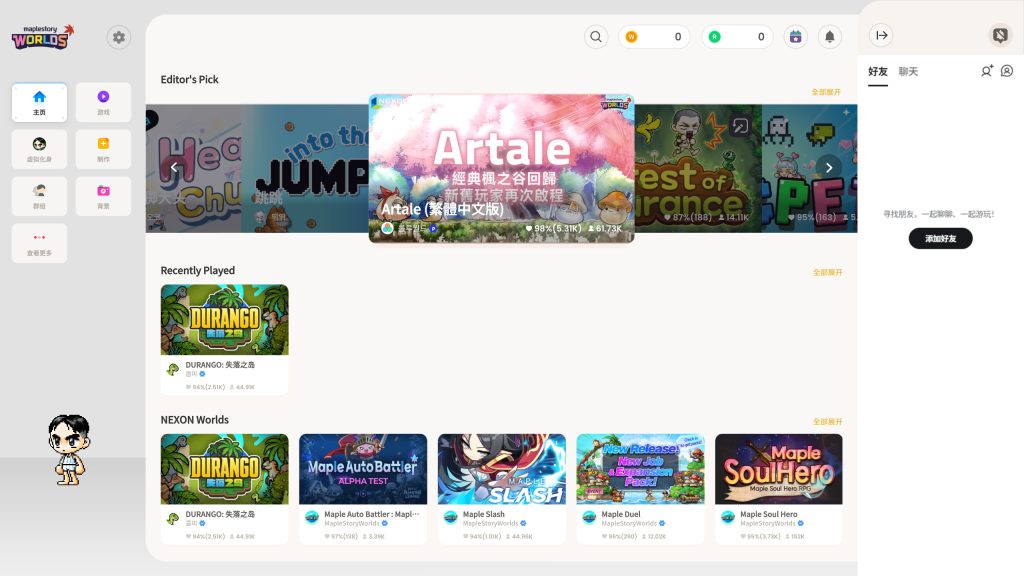1024x576 pixels.
Task: Open 虚拟化身 avatar section in sidebar
Action: (39, 150)
